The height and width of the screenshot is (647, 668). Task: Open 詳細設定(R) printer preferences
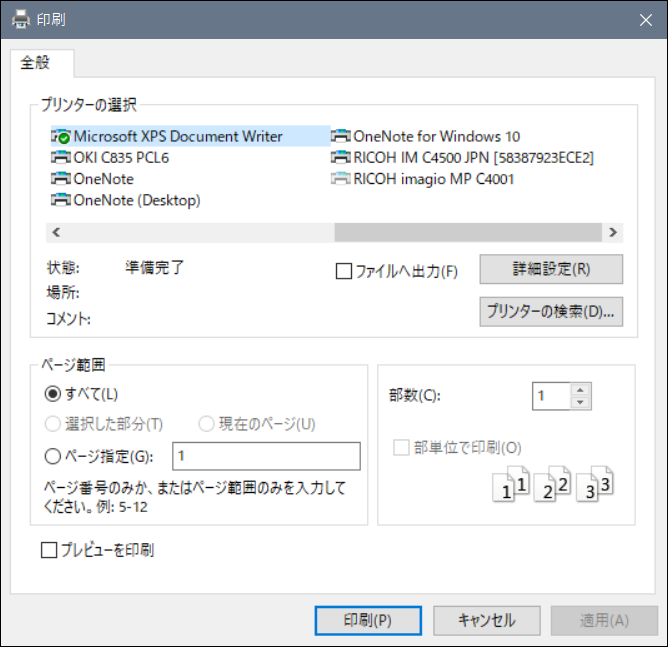click(x=551, y=269)
